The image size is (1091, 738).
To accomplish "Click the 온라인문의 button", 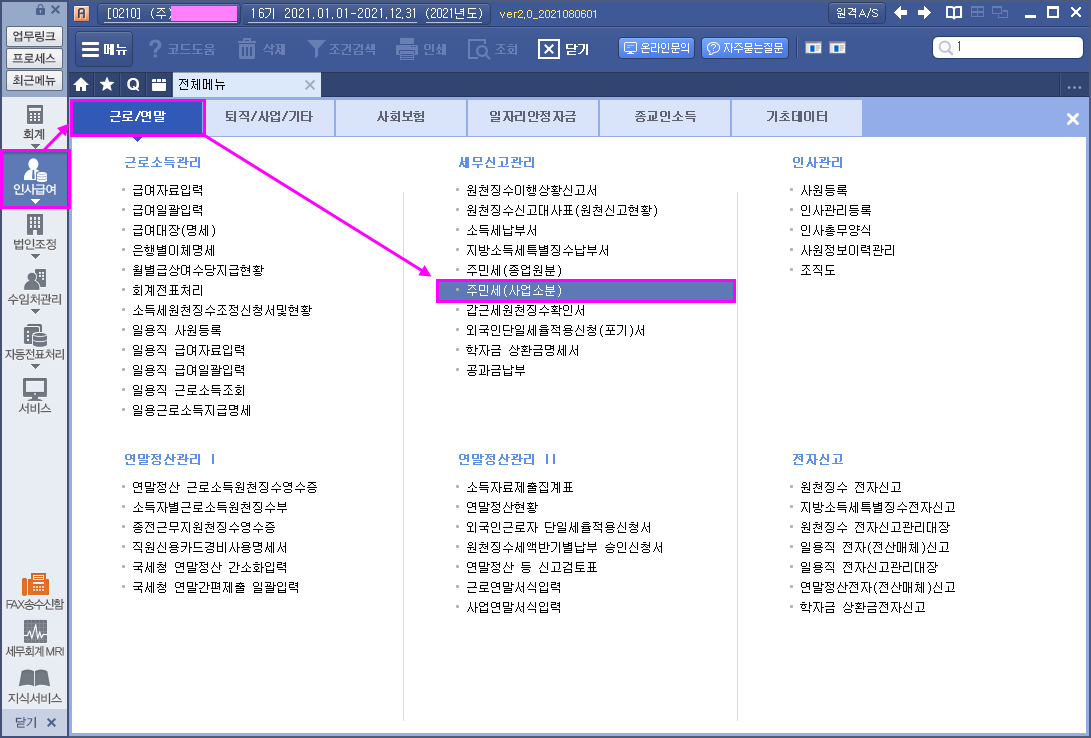I will tap(657, 48).
